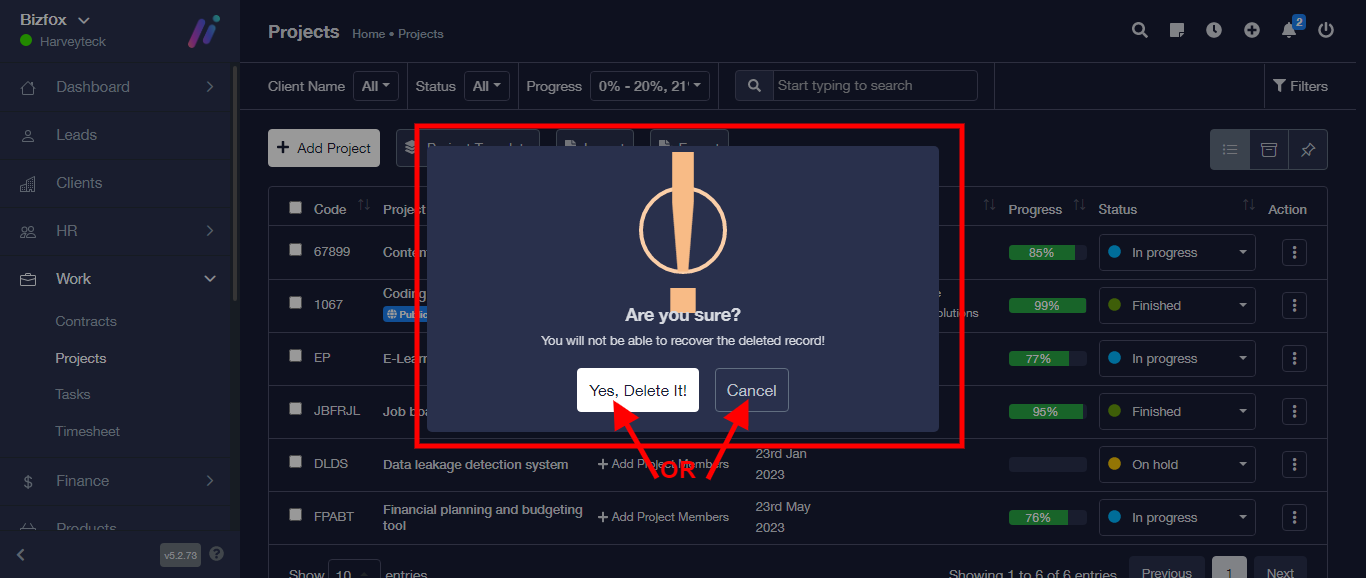The width and height of the screenshot is (1366, 578).
Task: Click the power logout icon
Action: coord(1326,30)
